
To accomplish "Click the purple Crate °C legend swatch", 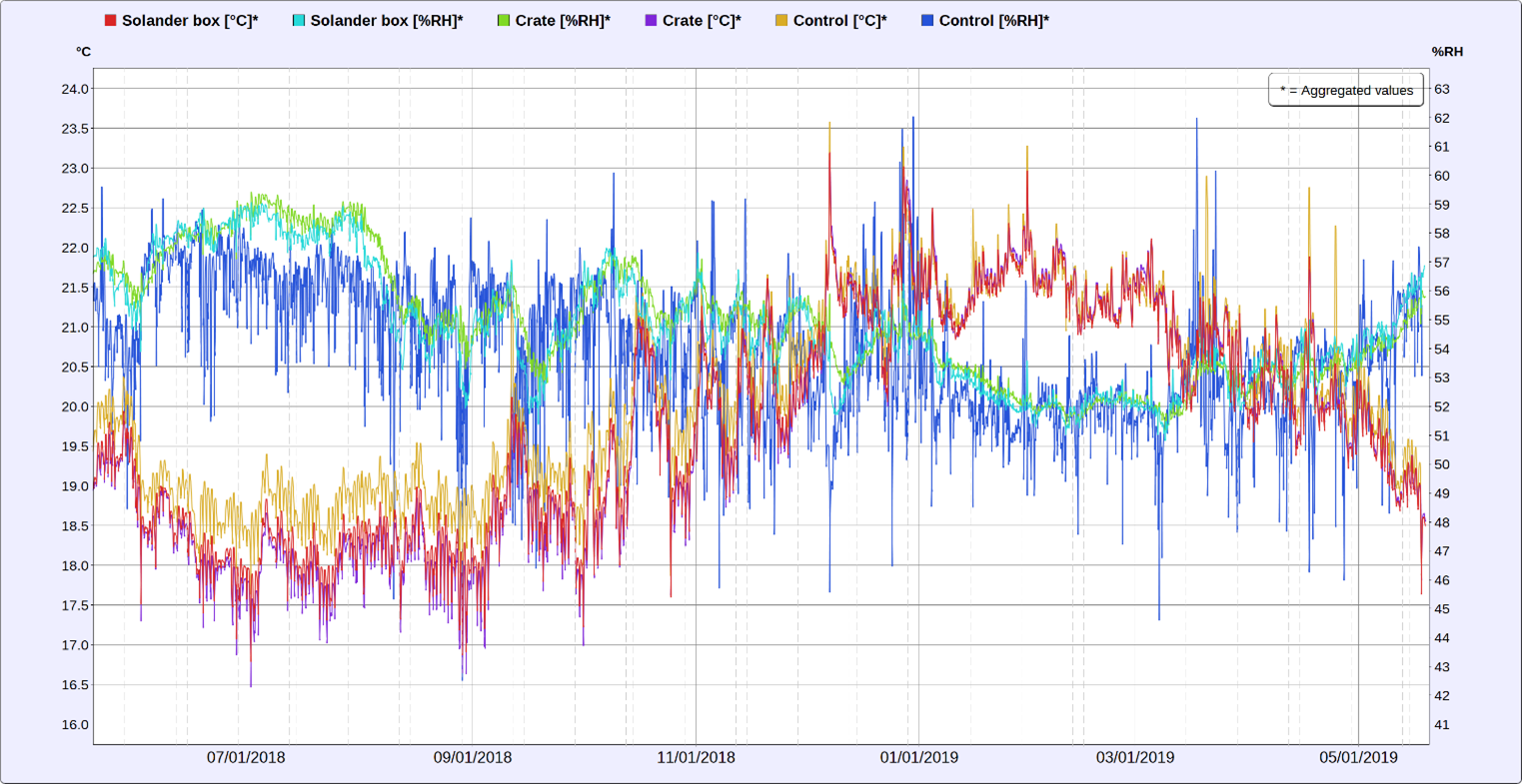I will [651, 21].
